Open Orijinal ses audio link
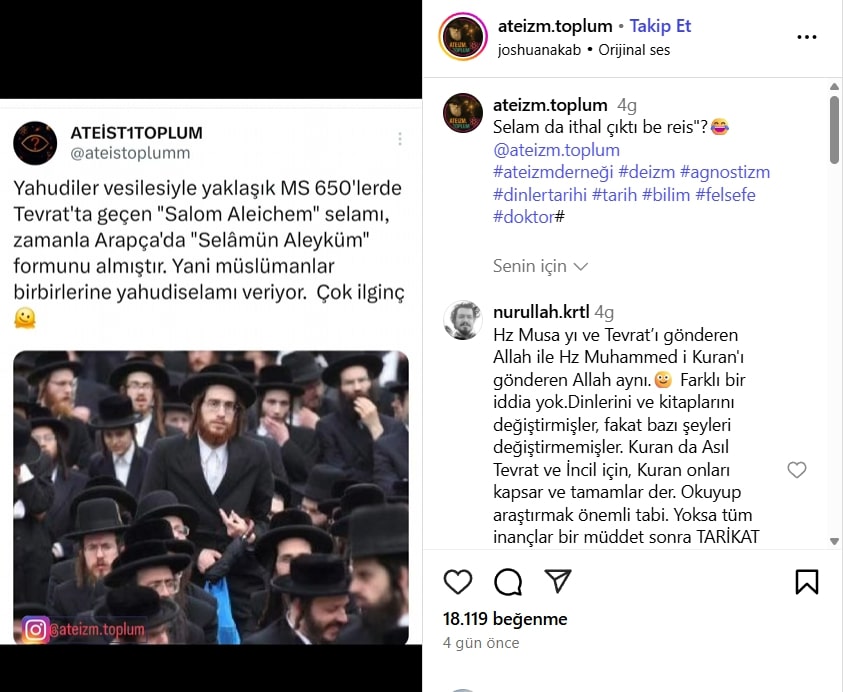This screenshot has height=692, width=843. 634,50
